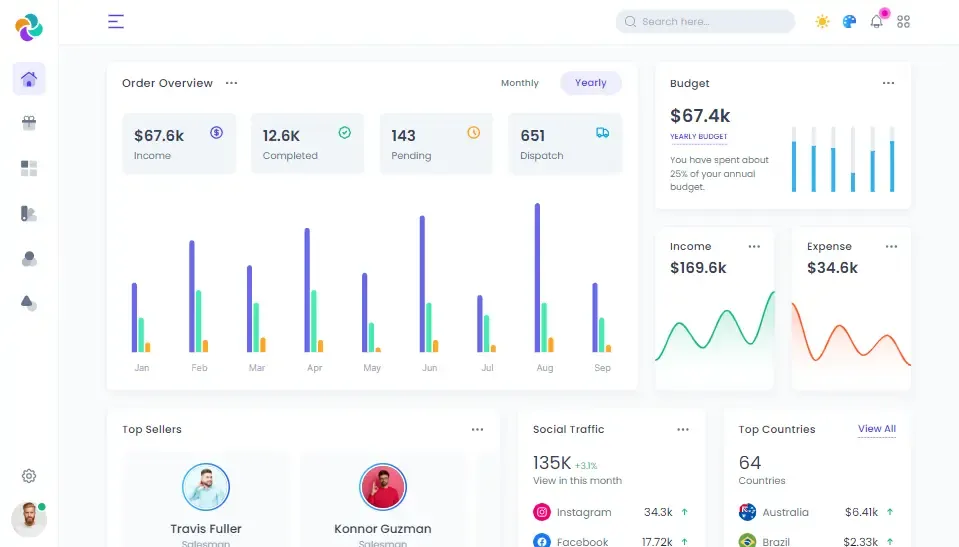Click the shortest blue budget progress bar
This screenshot has width=959, height=547.
click(x=853, y=182)
